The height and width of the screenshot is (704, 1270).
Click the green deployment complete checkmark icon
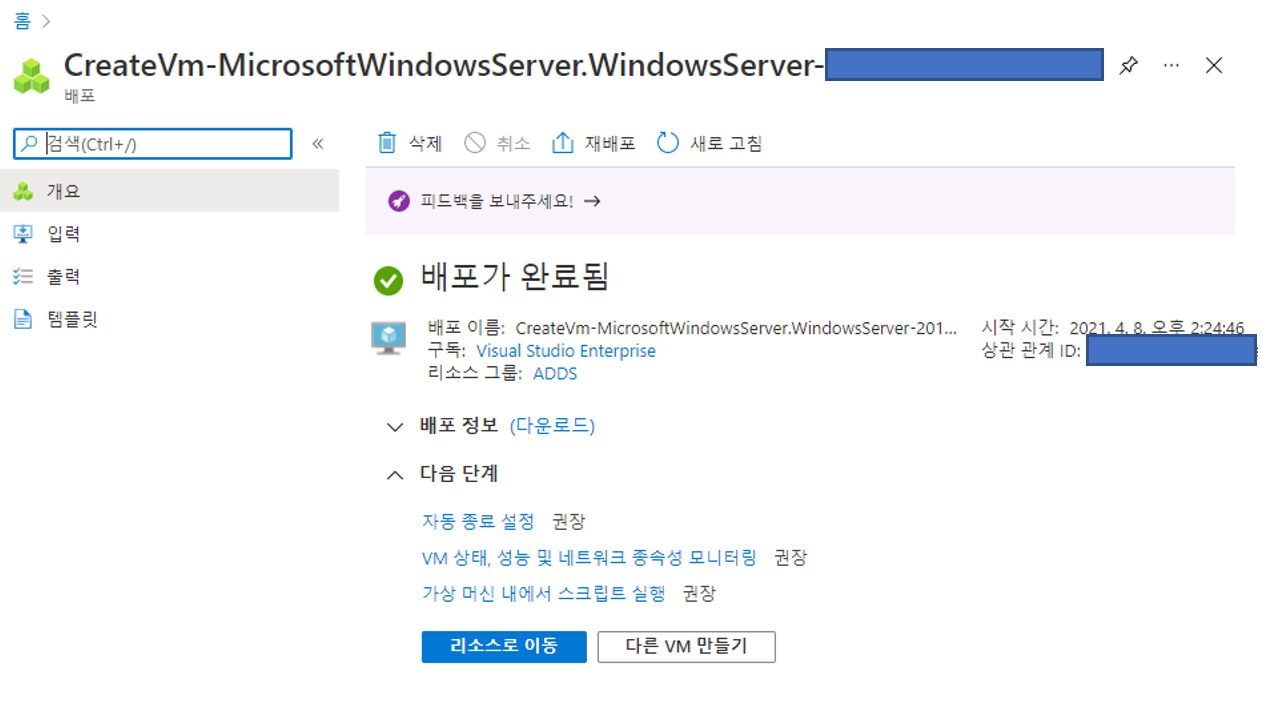(388, 281)
